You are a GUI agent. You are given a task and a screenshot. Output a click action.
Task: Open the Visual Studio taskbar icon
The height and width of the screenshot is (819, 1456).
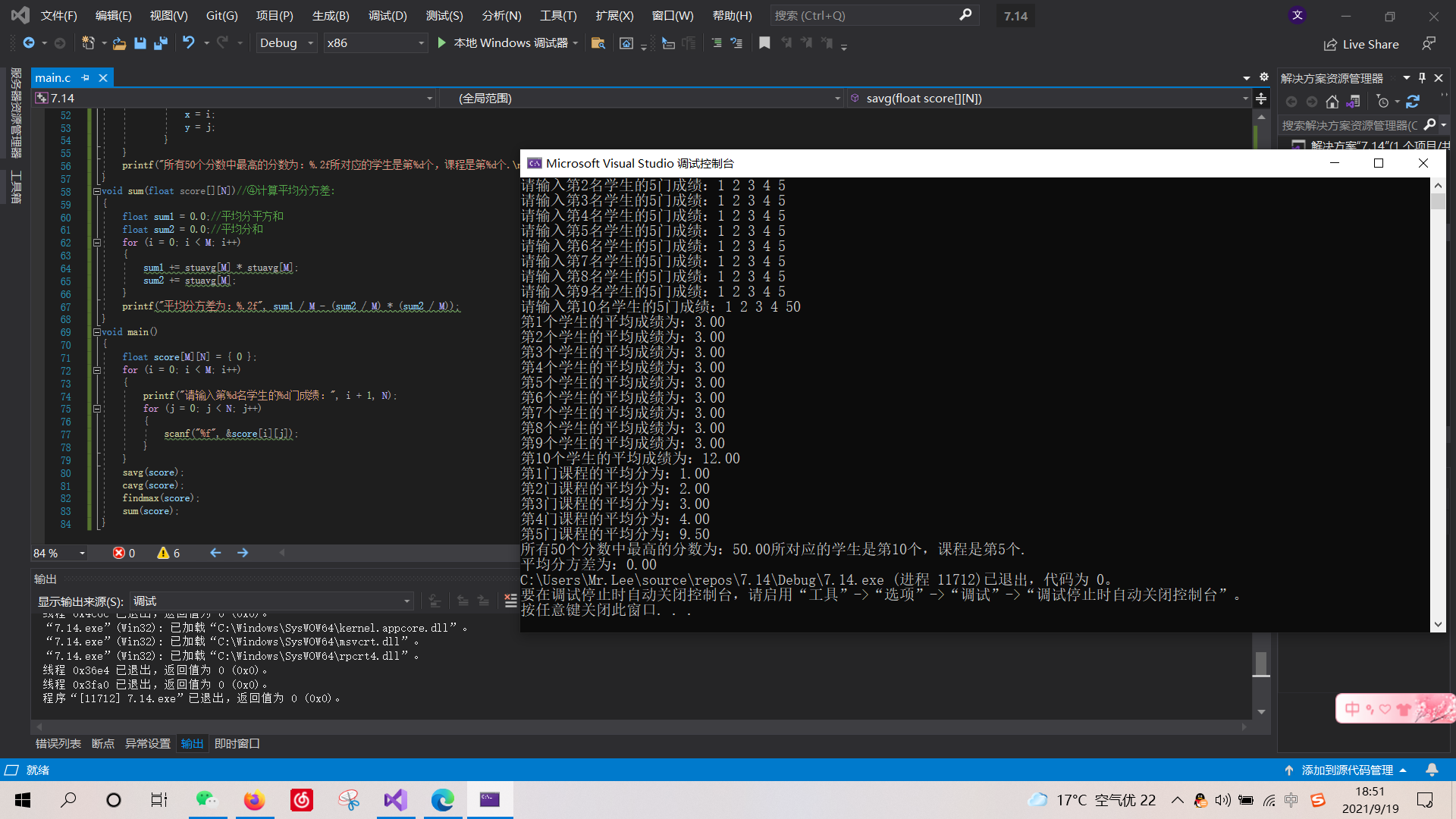[x=395, y=800]
